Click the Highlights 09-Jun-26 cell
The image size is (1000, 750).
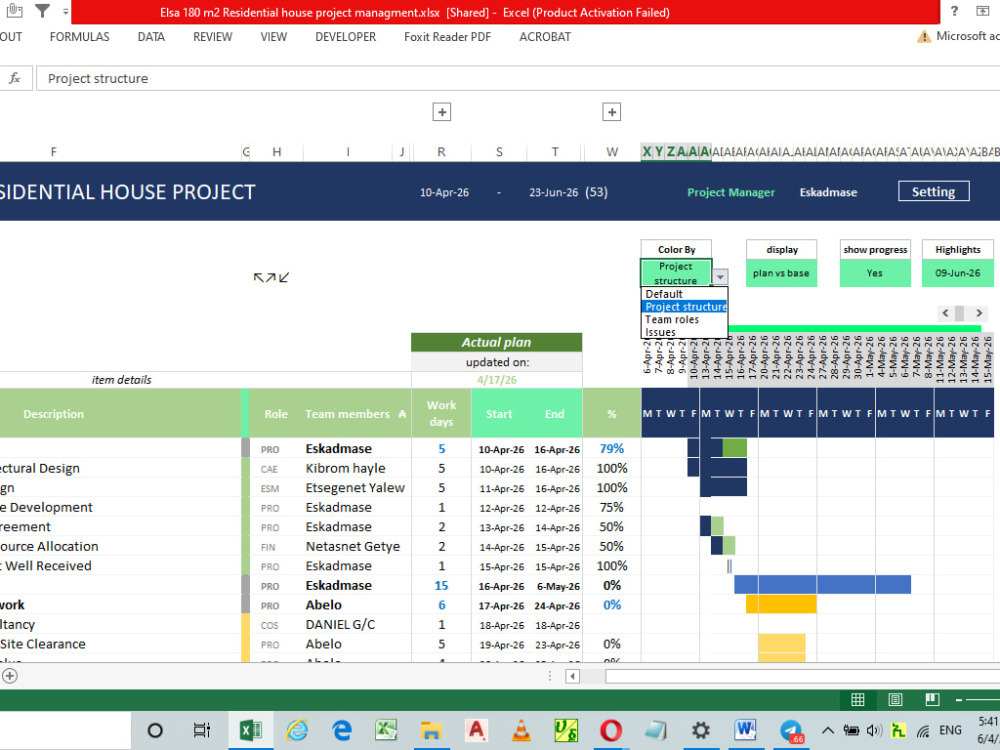(x=957, y=273)
